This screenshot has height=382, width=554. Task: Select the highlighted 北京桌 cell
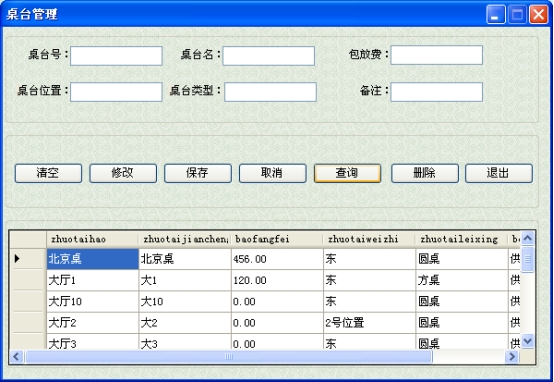pos(93,259)
